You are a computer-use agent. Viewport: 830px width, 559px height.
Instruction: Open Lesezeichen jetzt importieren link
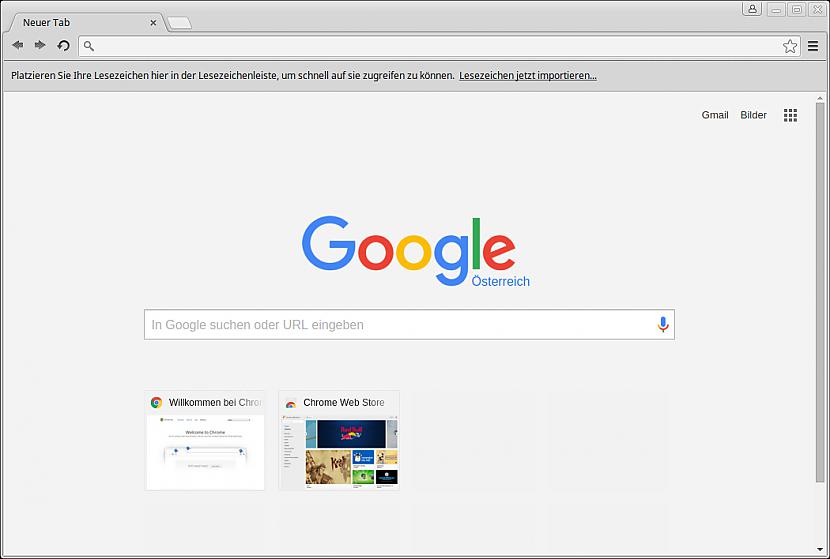[x=528, y=76]
